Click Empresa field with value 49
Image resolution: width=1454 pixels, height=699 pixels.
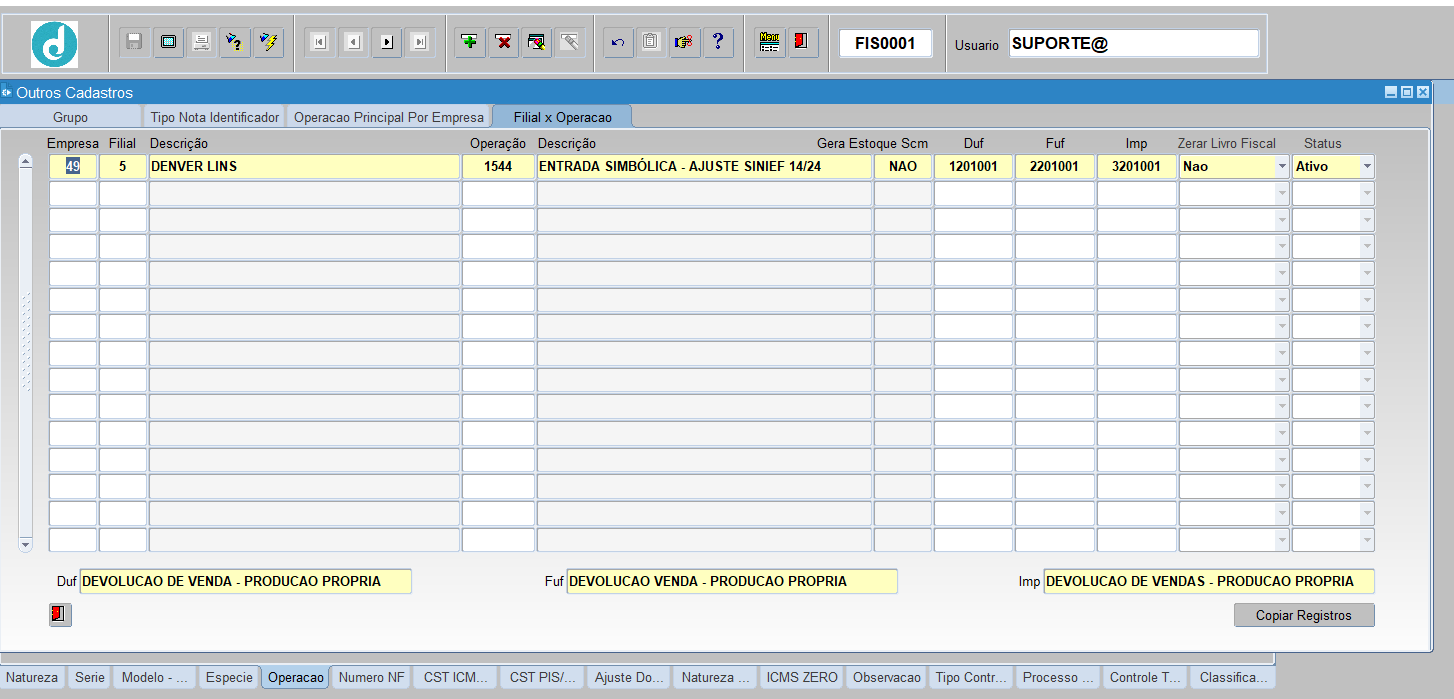(x=73, y=167)
